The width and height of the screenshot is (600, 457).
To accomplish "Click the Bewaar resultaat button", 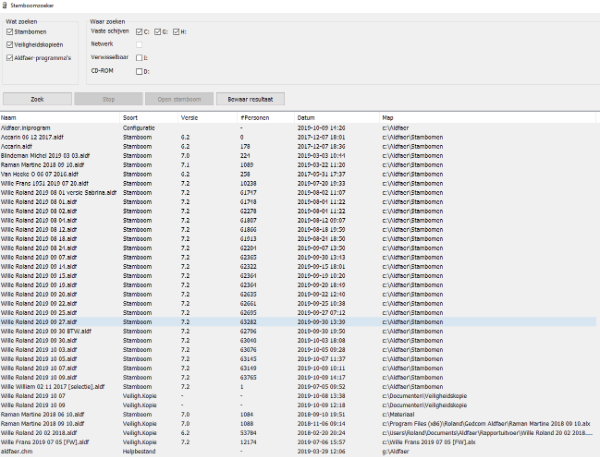I will 251,100.
